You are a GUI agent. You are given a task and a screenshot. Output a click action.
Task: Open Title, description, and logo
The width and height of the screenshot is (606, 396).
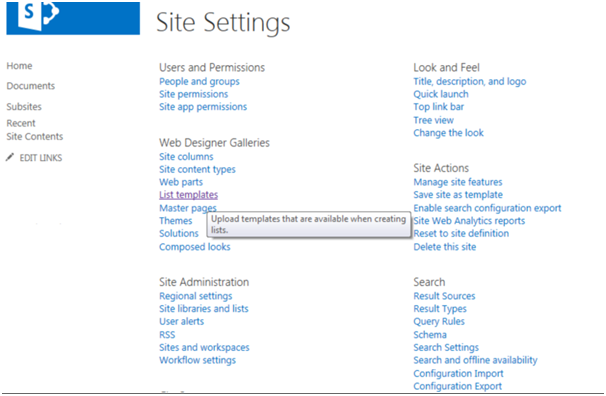tap(470, 82)
